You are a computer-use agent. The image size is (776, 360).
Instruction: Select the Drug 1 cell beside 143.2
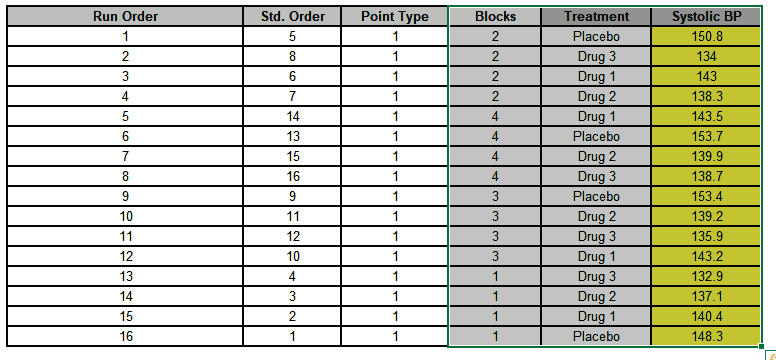[x=596, y=257]
